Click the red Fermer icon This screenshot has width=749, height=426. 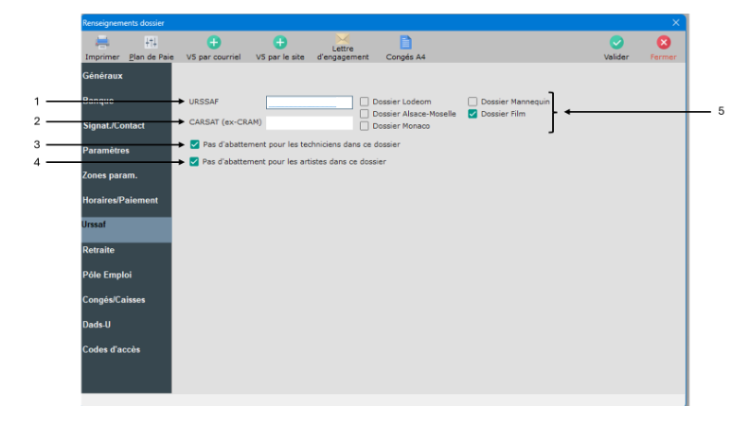[663, 43]
